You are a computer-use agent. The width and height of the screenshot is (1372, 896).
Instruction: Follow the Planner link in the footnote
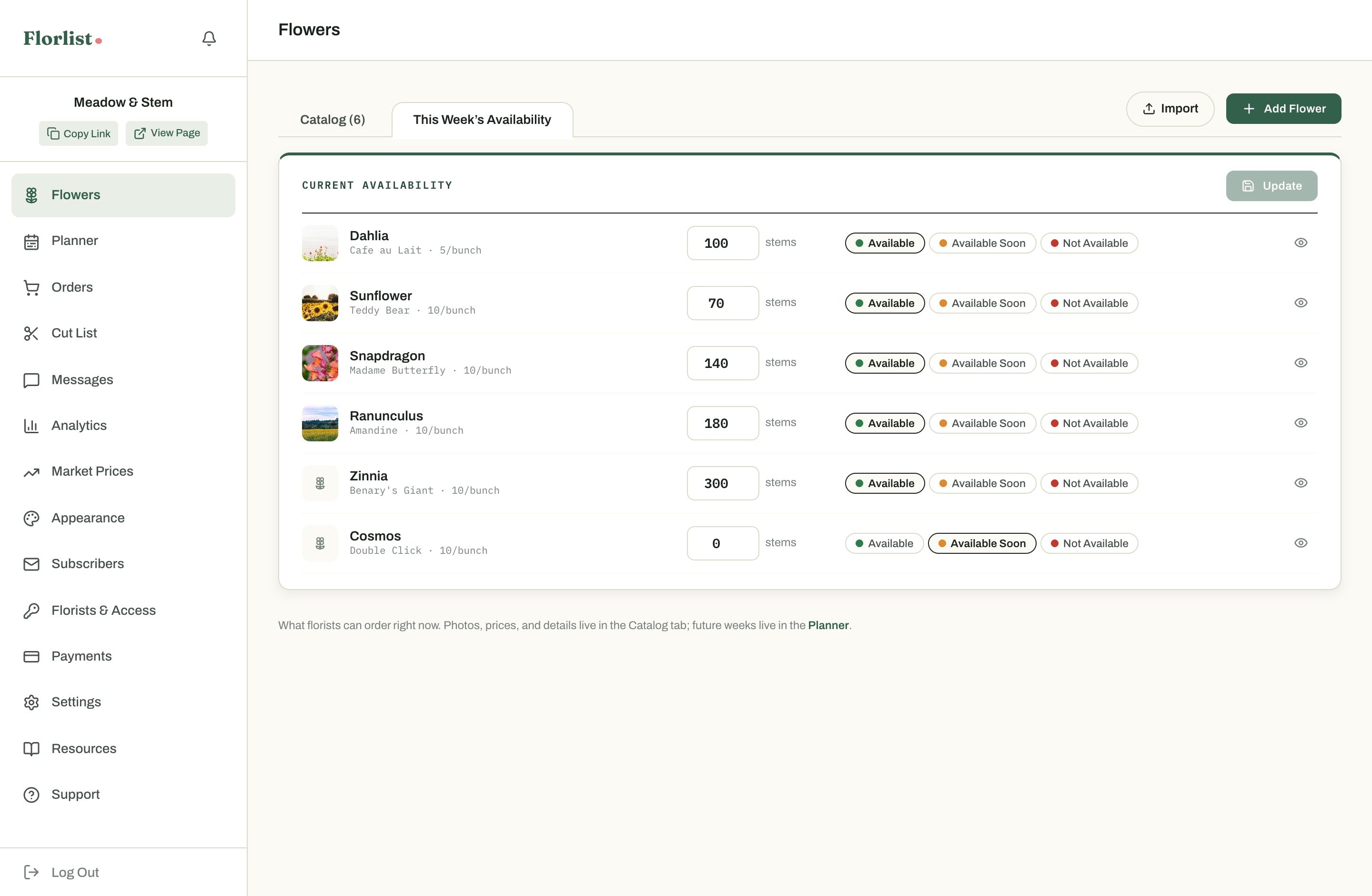click(x=828, y=625)
